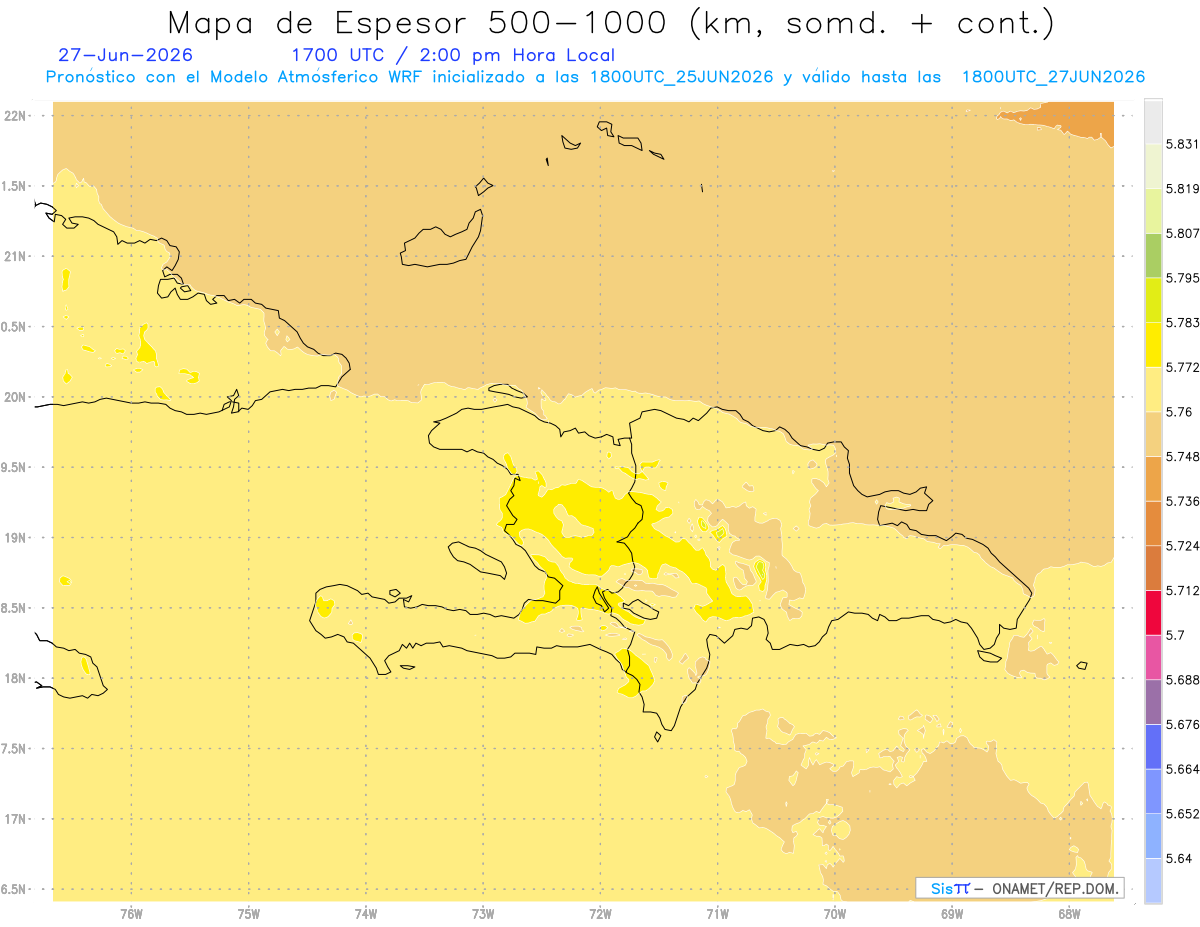This screenshot has width=1200, height=927.
Task: Click the purple legend swatch below 5.688
Action: click(x=1153, y=702)
